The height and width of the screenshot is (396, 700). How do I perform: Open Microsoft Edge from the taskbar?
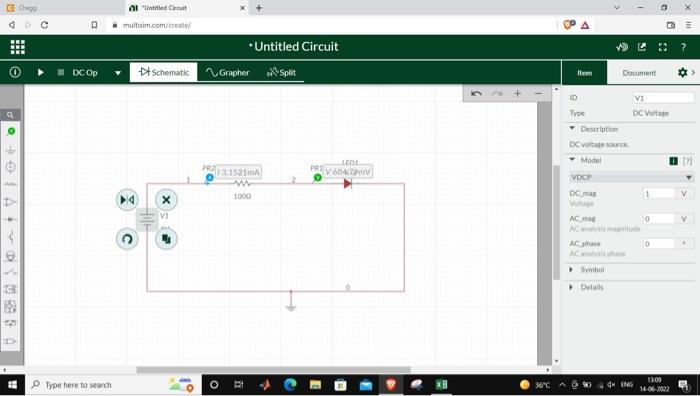click(290, 384)
